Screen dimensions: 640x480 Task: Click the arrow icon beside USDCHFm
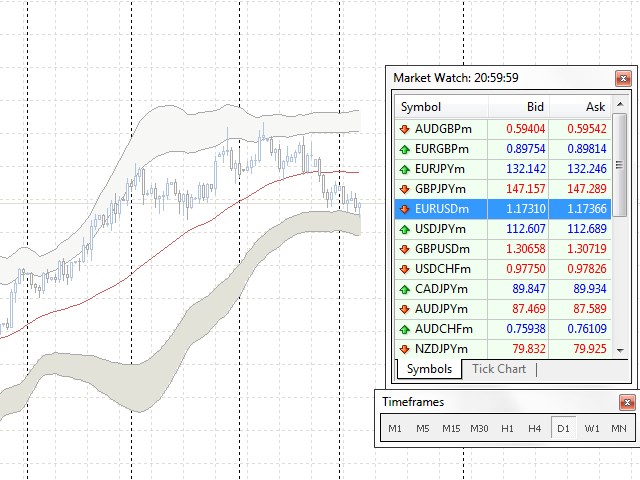click(404, 269)
